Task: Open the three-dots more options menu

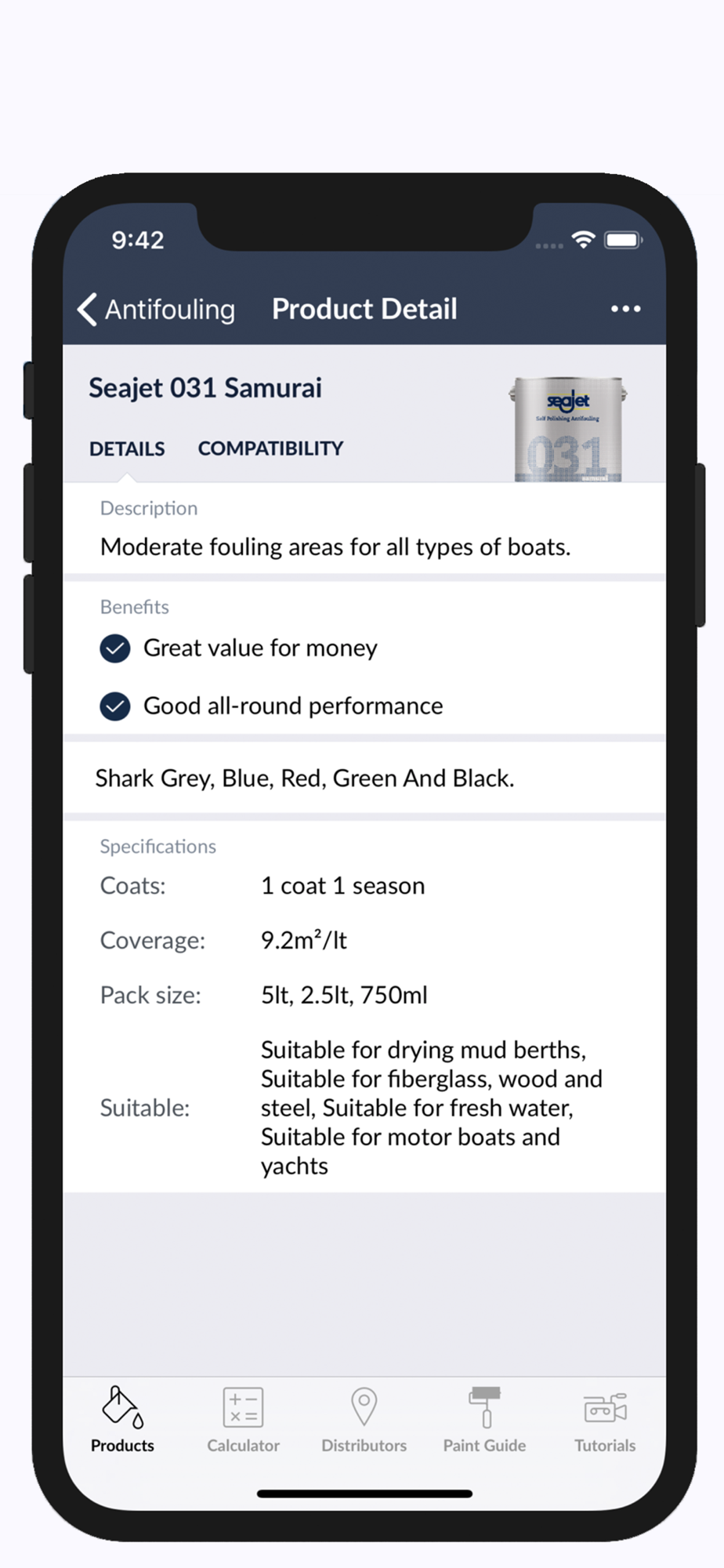Action: (x=625, y=309)
